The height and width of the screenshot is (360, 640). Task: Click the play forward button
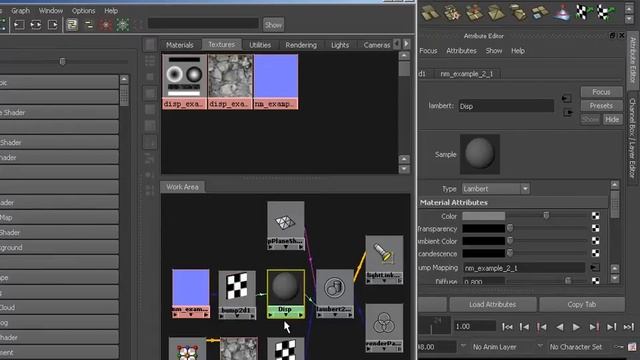[576, 327]
